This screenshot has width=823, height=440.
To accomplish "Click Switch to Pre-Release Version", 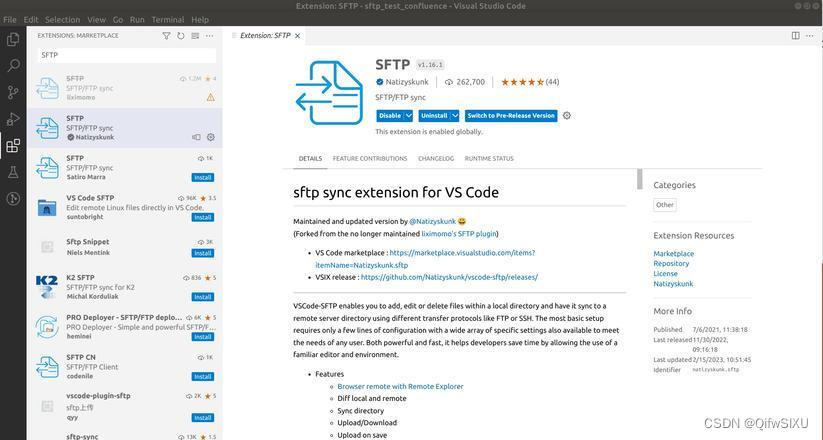I will tap(511, 116).
